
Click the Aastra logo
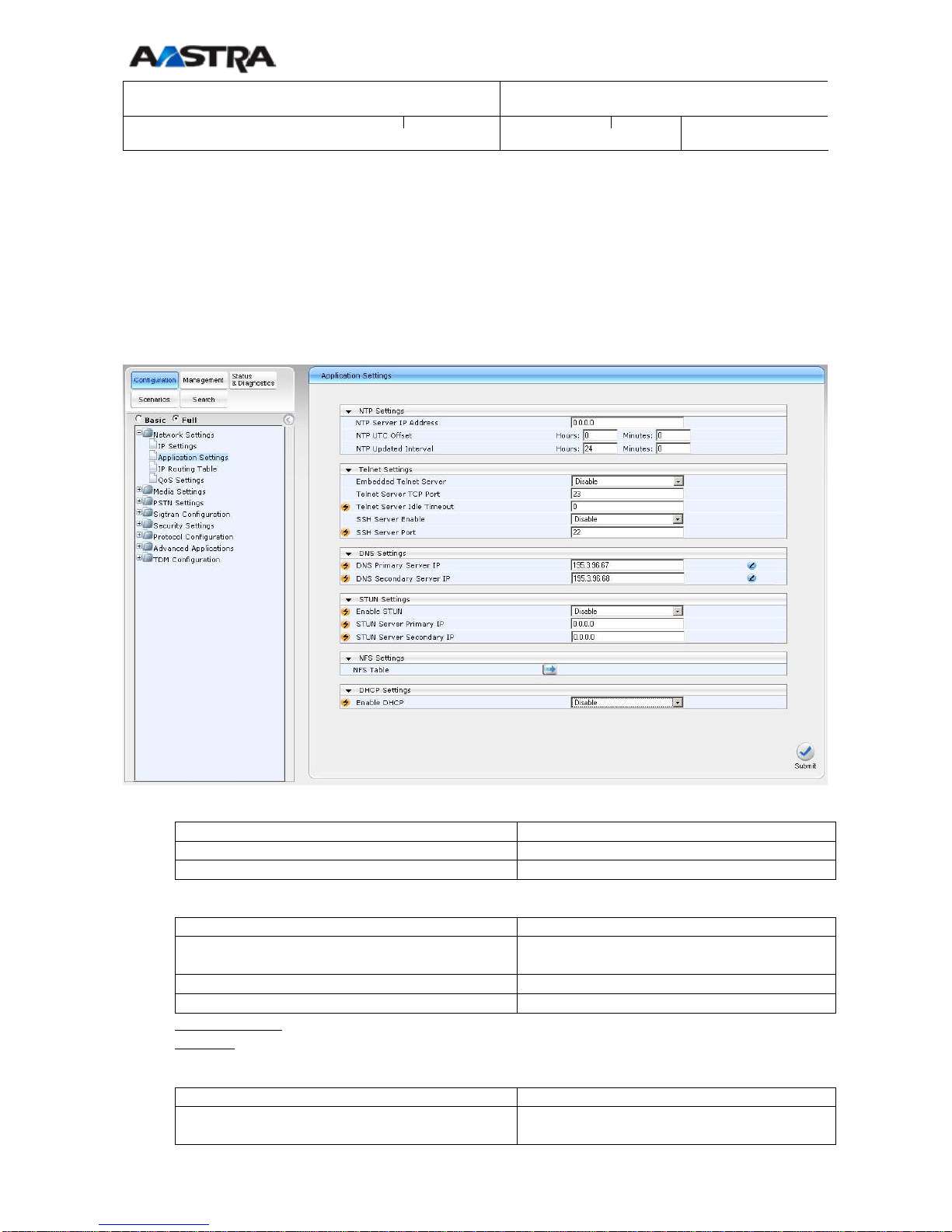coord(202,58)
